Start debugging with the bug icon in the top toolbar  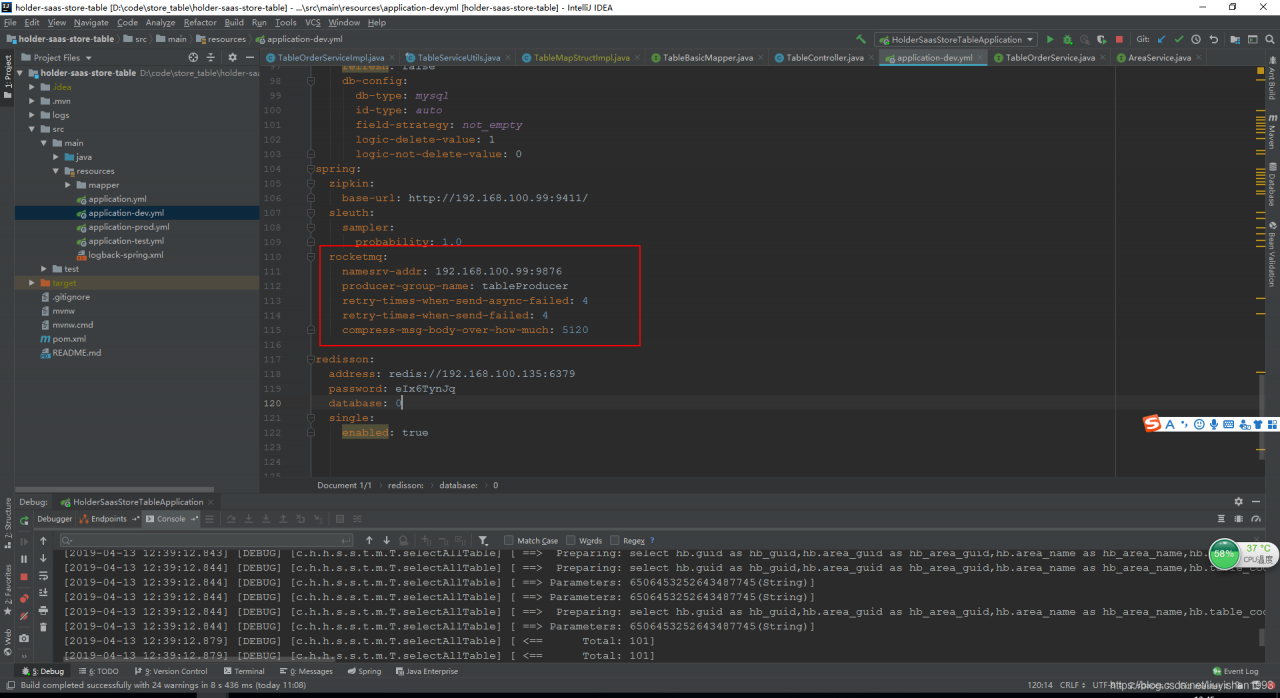pyautogui.click(x=1068, y=40)
